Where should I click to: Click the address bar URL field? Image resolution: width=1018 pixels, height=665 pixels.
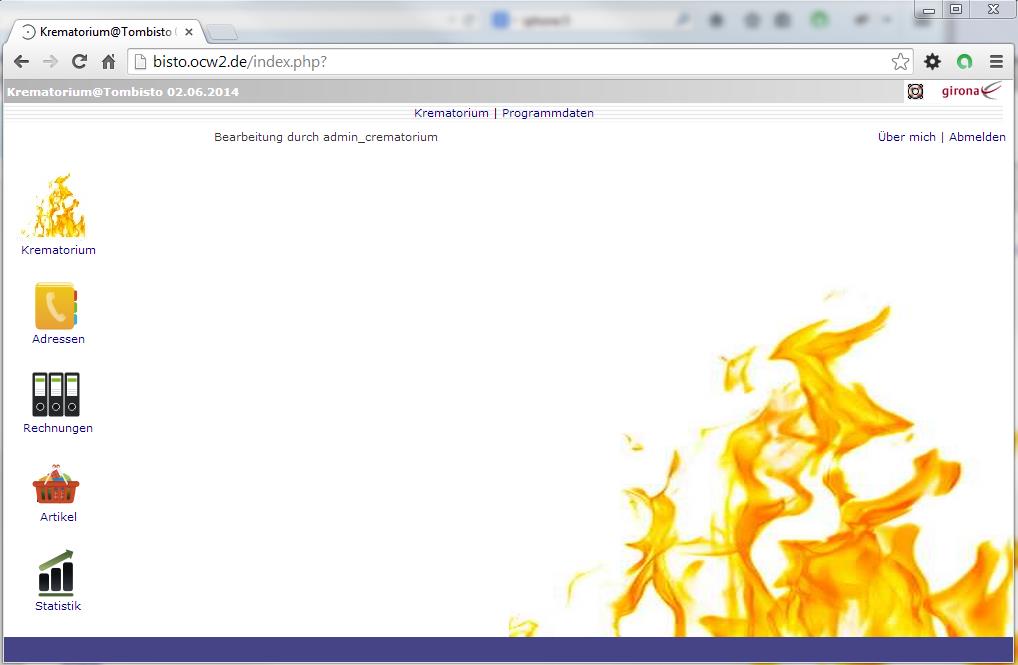(x=500, y=62)
